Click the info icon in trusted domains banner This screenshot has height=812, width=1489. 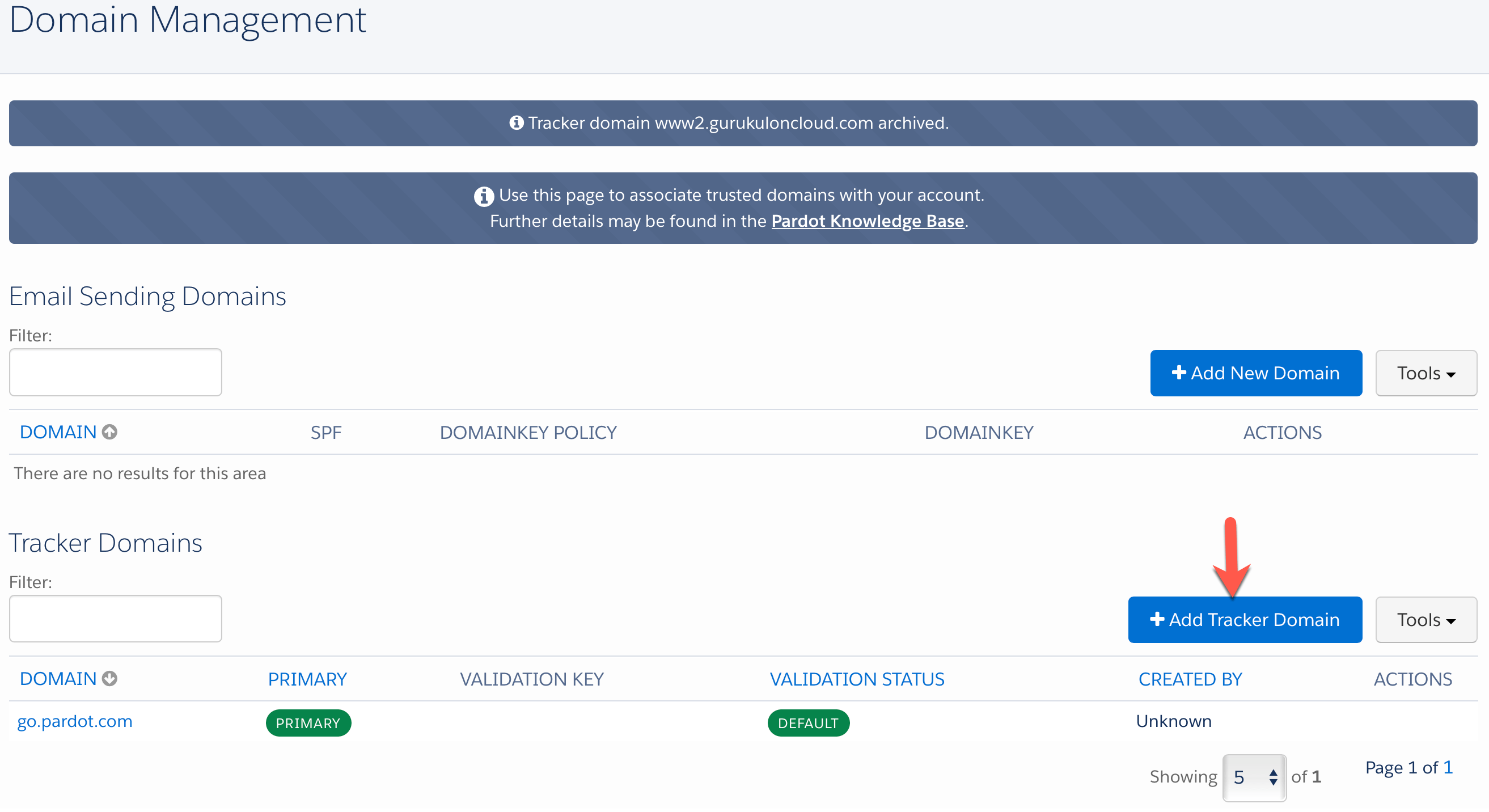[484, 196]
